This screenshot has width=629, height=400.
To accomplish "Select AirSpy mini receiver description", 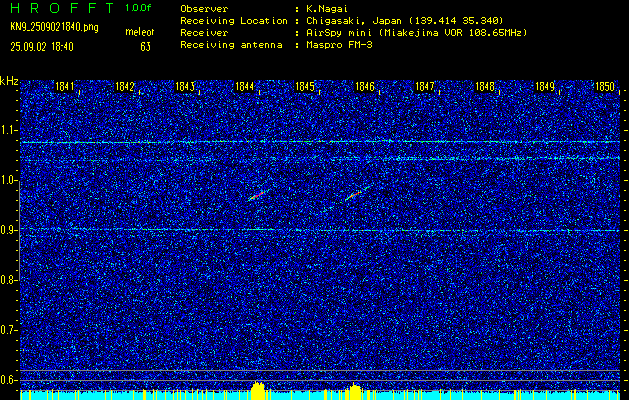I will 417,32.
